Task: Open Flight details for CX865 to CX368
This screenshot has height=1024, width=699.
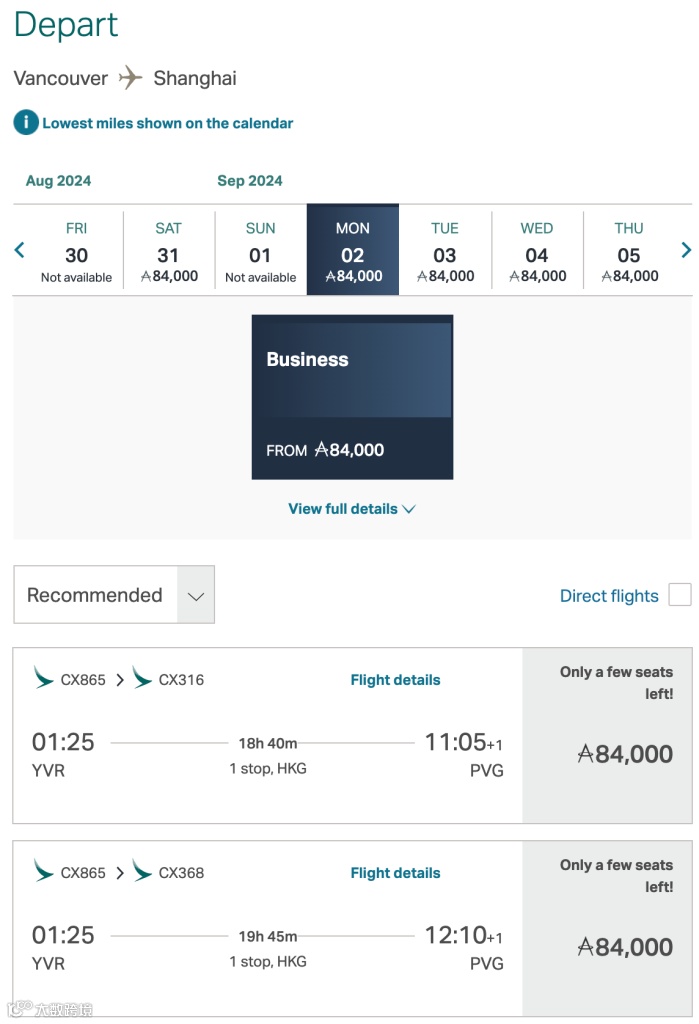Action: [395, 873]
